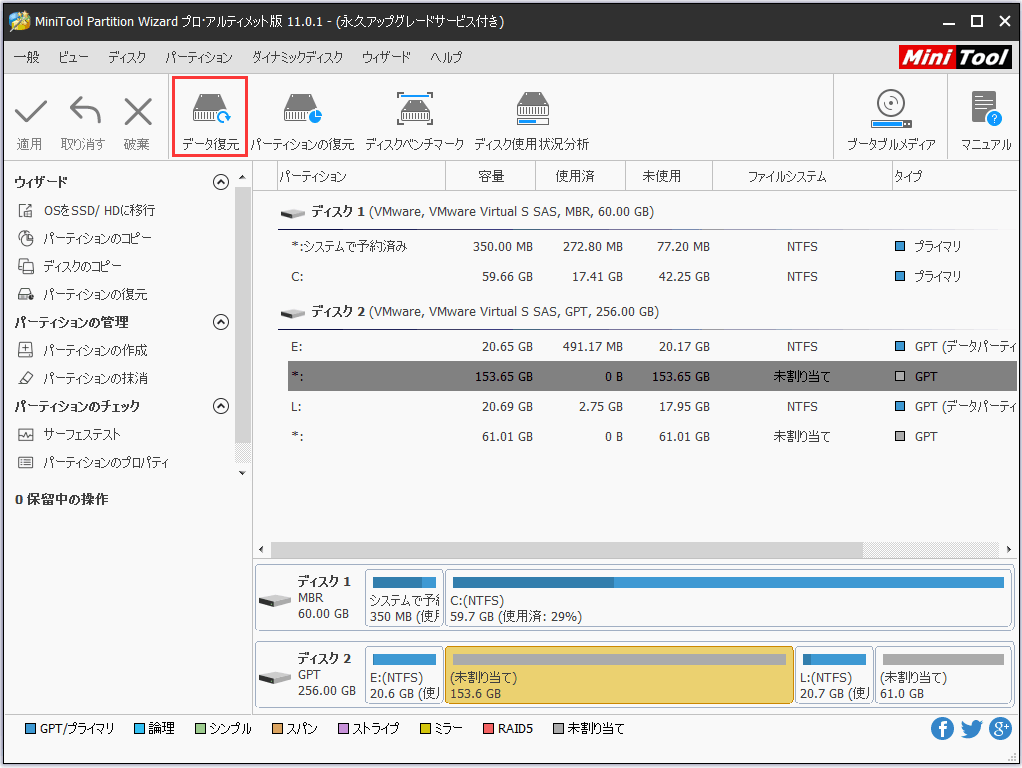Sort by タイプ column header

point(955,176)
